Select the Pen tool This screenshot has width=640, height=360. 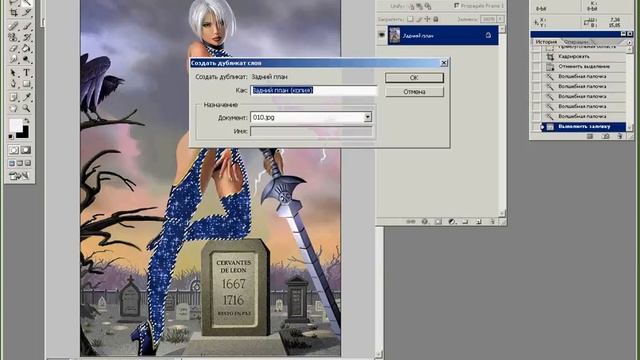pos(14,84)
